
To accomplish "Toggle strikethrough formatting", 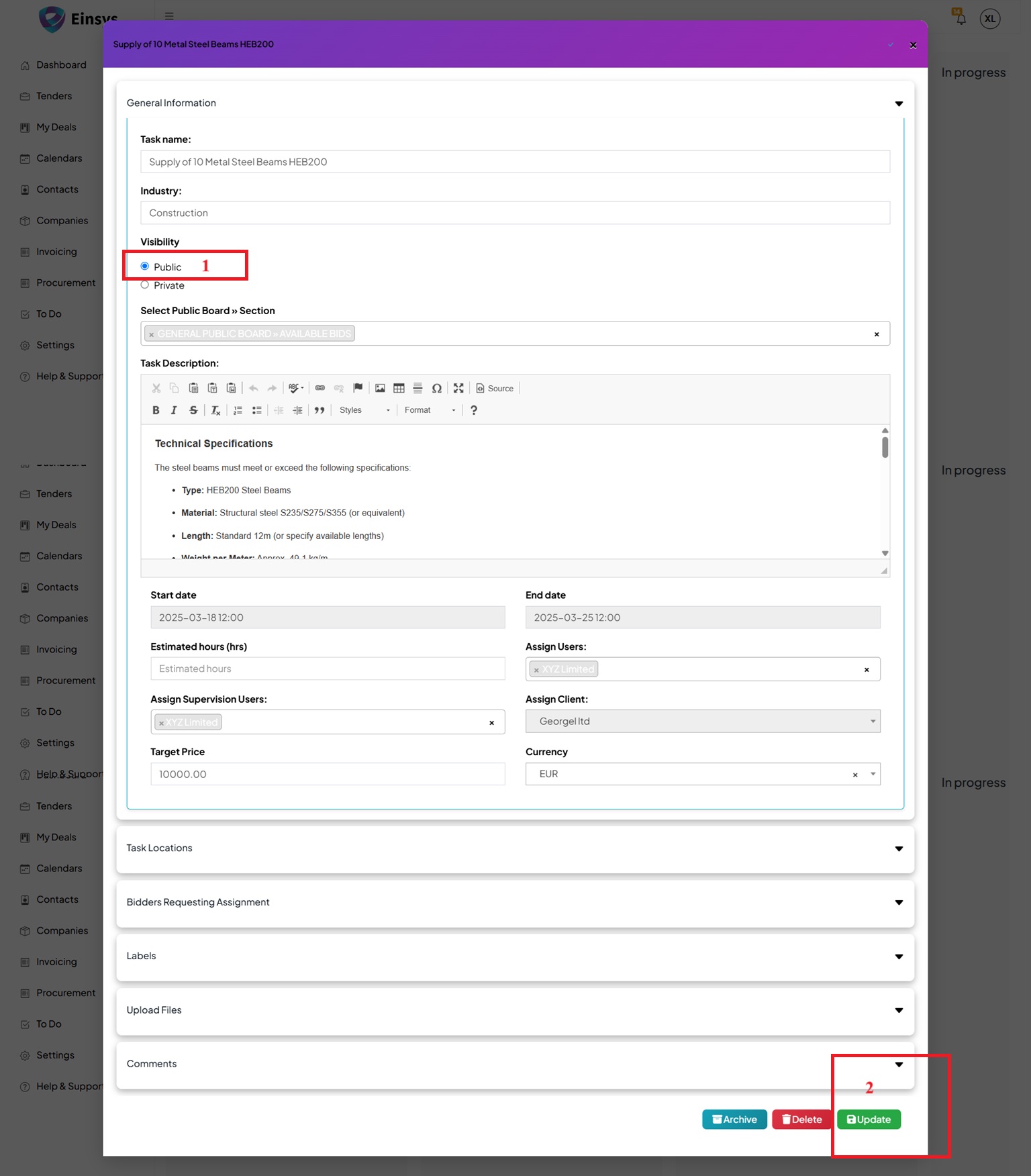I will [x=193, y=410].
